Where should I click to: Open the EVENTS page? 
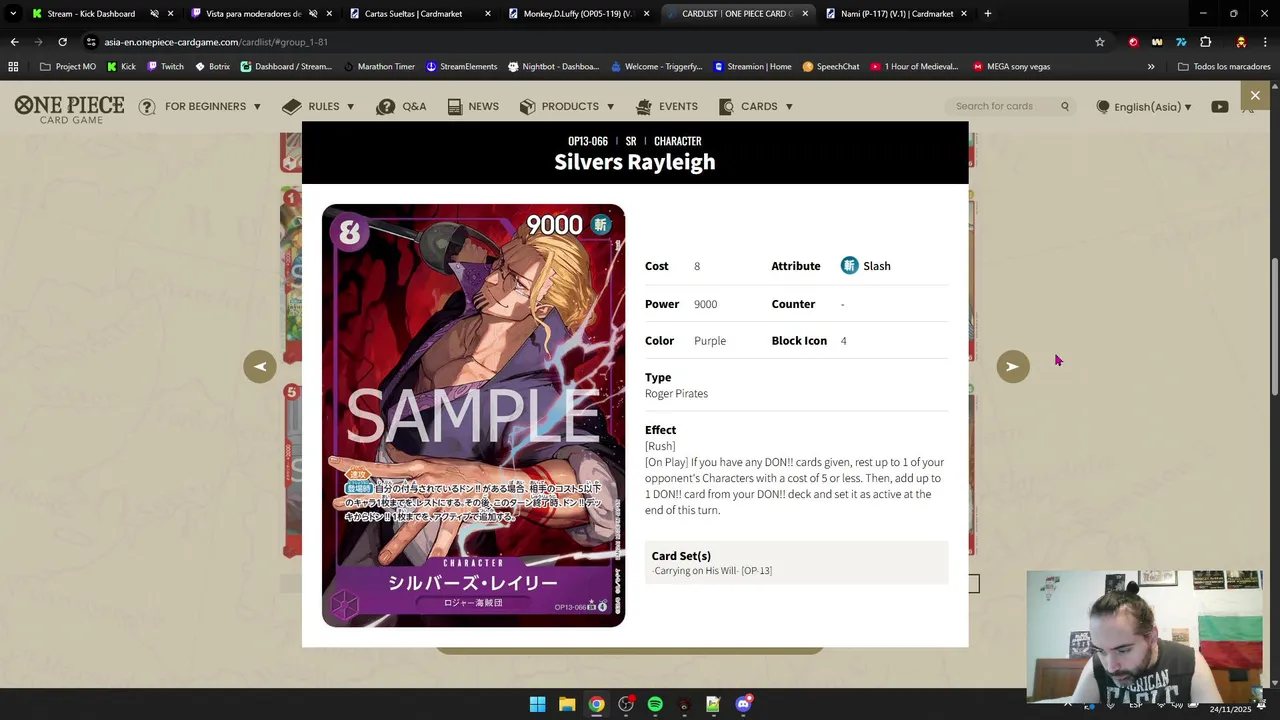(666, 106)
